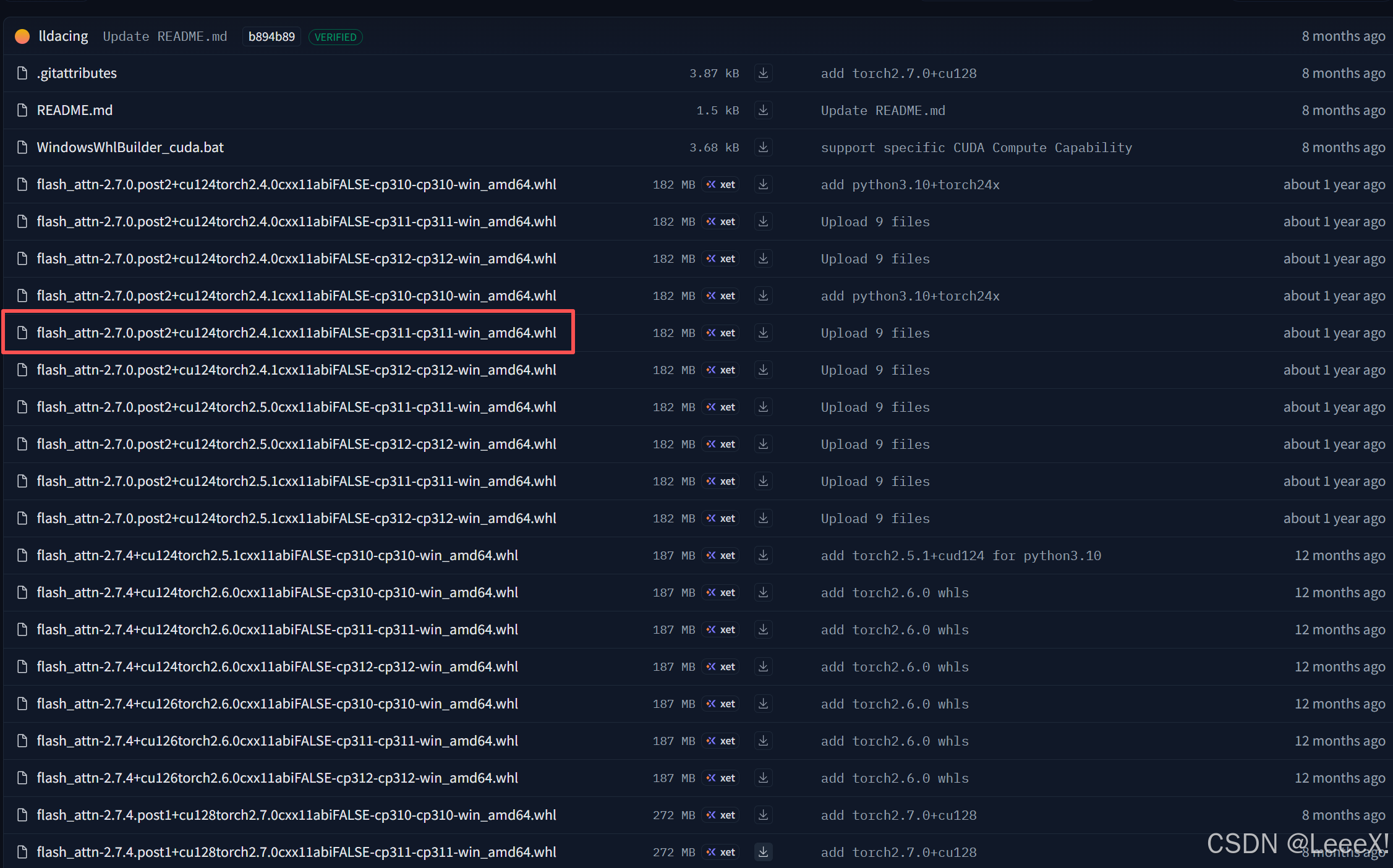Viewport: 1393px width, 868px height.
Task: Download the cu128 torch2.7.0 cp310 wheel
Action: 763,815
